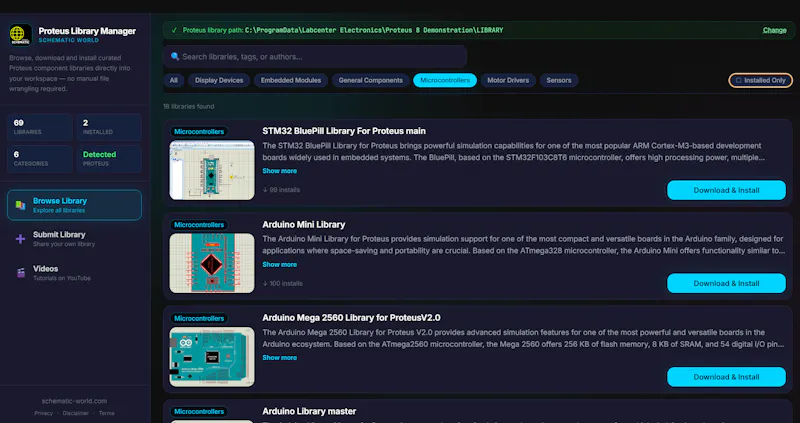Click the green checkmark beside library path
Viewport: 800px width, 423px height.
click(x=174, y=30)
